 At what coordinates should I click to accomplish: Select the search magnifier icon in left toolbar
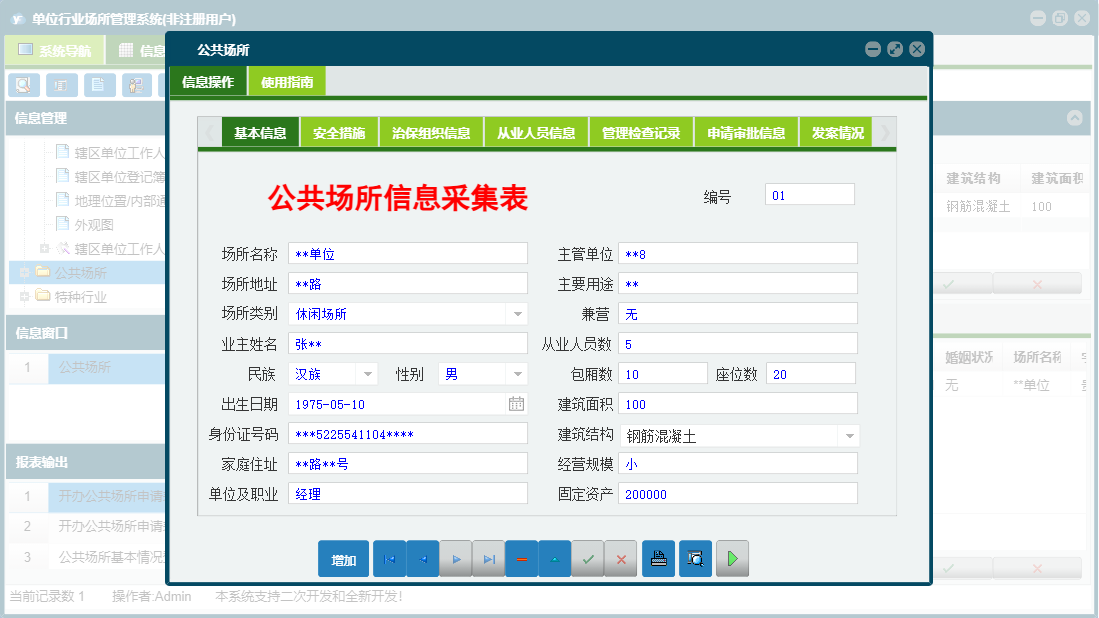(x=22, y=85)
